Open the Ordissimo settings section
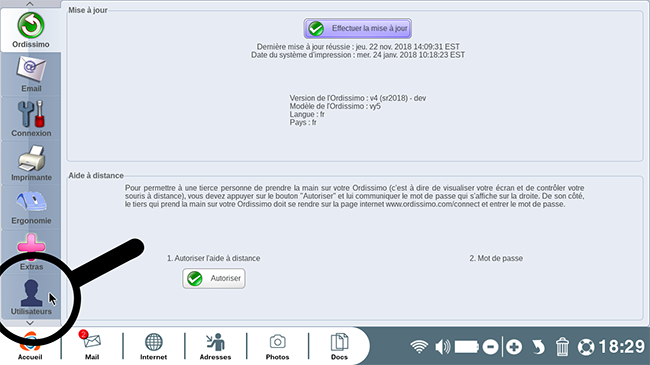 [31, 30]
